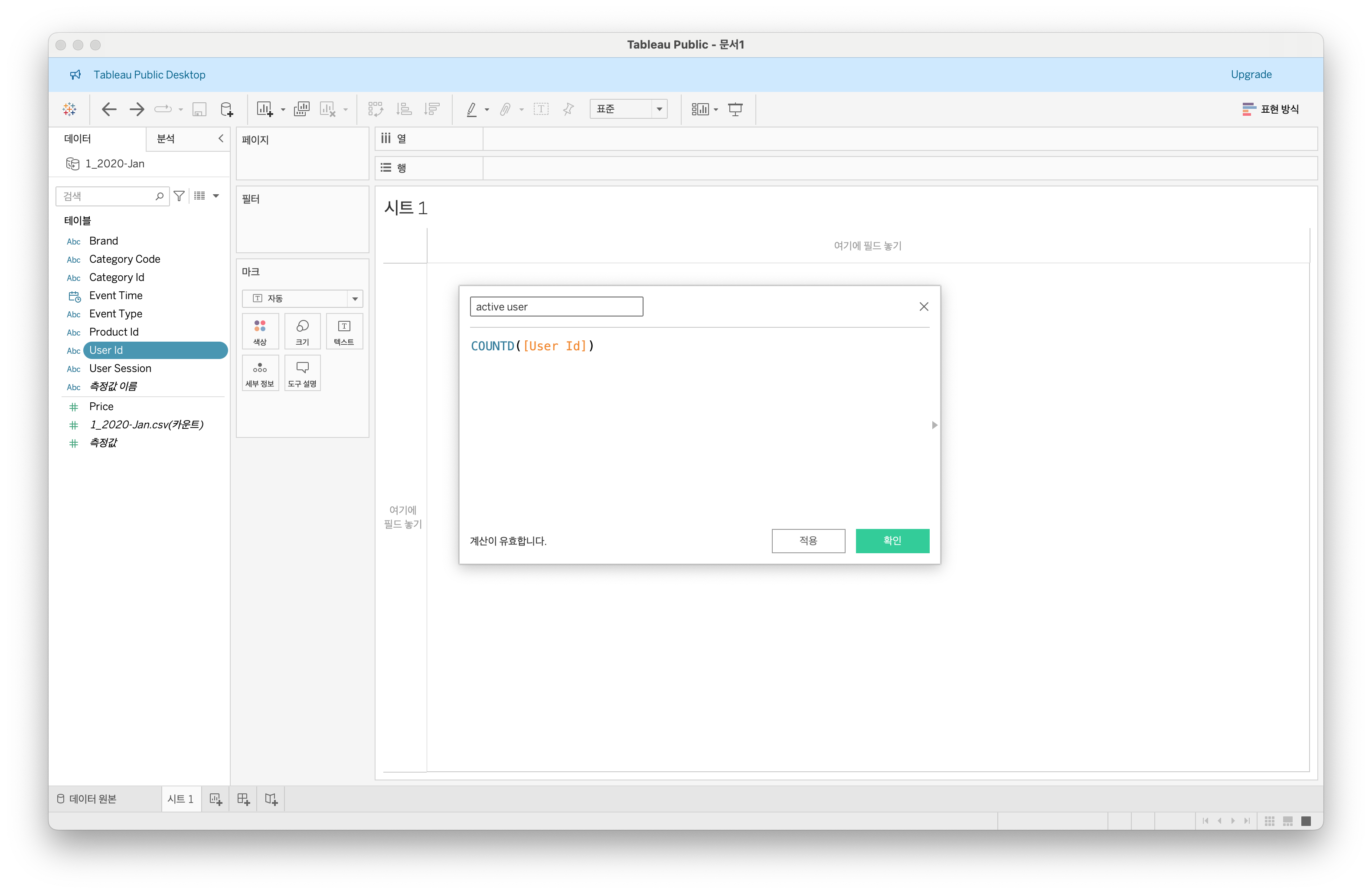Click the duplicate sheet toolbar icon

tap(301, 109)
